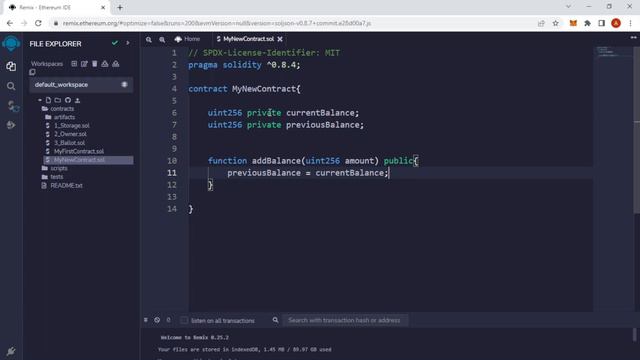Open the Deploy and run sidebar icon

(11, 125)
